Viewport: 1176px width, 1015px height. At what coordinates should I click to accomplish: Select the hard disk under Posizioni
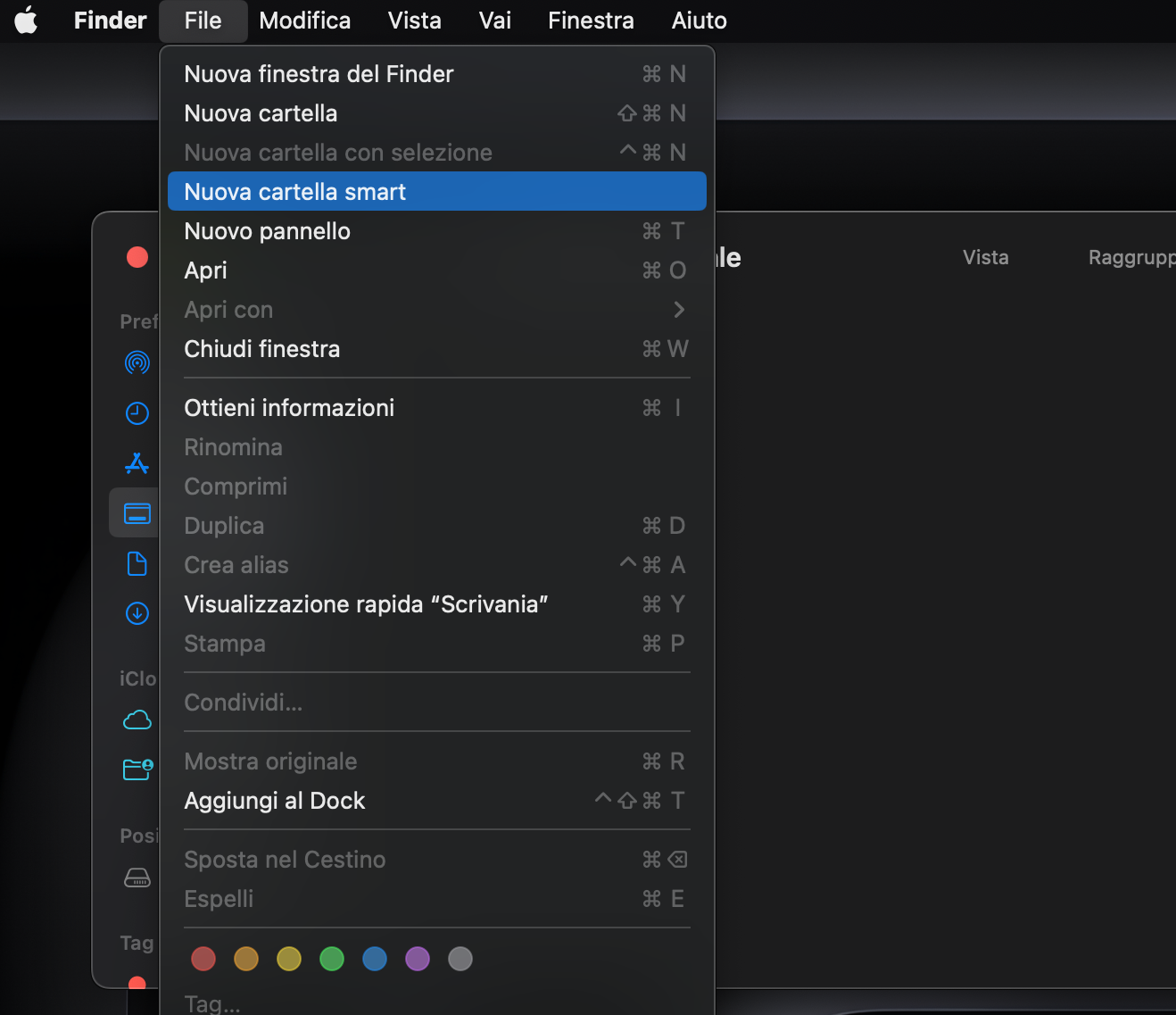tap(137, 878)
